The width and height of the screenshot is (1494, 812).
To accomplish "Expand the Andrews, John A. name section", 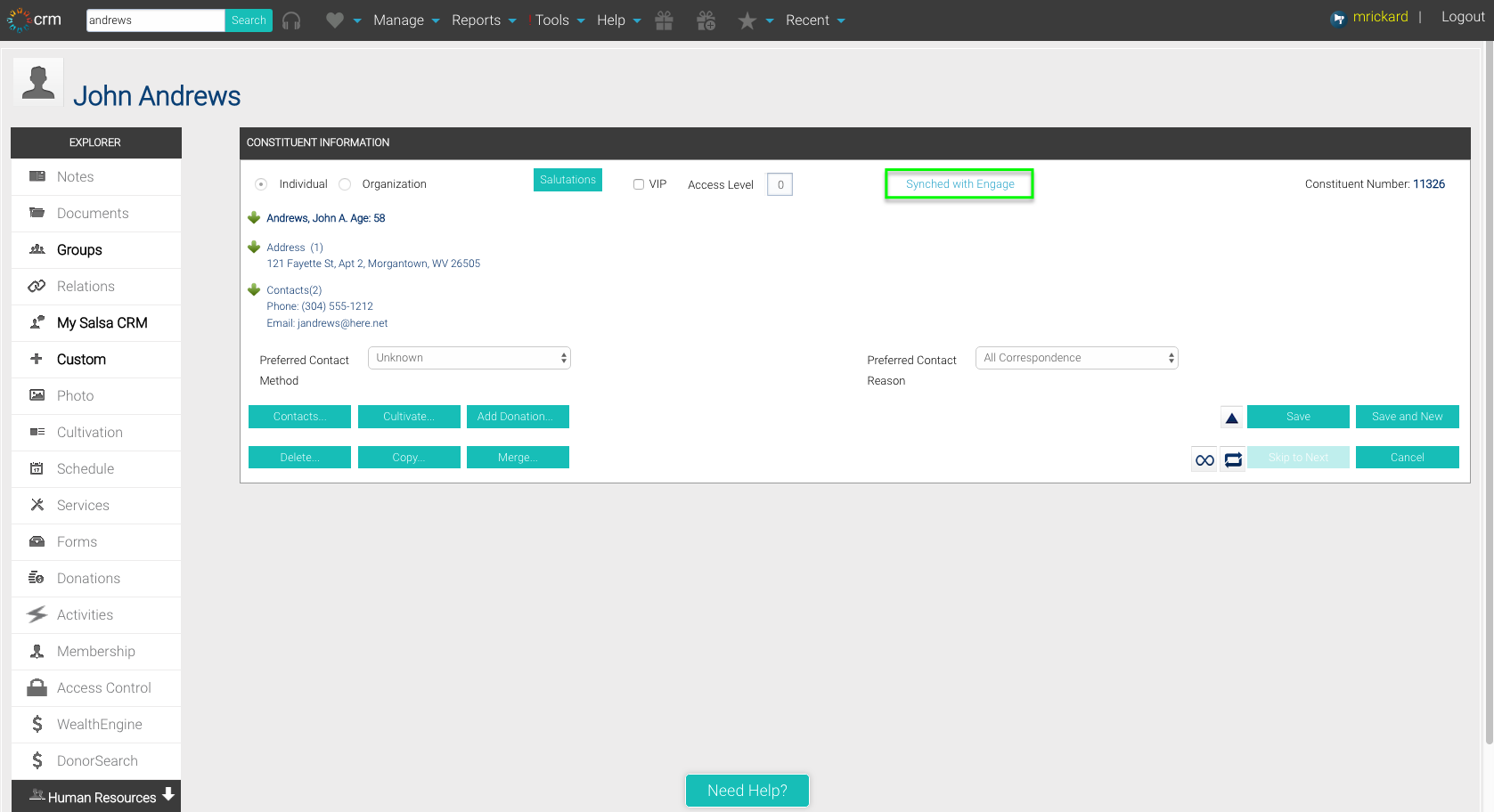I will pos(254,217).
